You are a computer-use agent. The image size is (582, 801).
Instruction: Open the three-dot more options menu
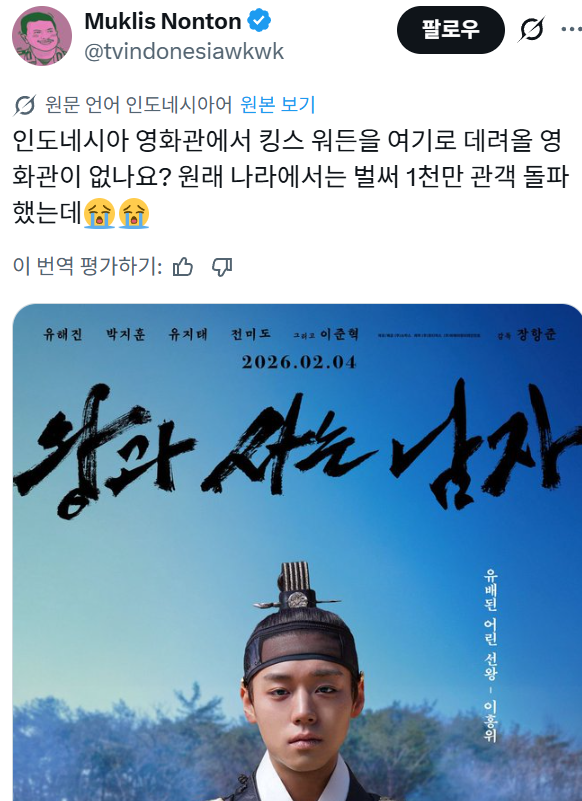572,29
